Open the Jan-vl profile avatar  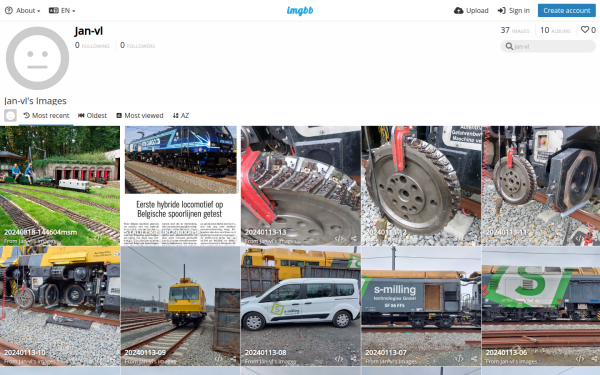[x=38, y=58]
